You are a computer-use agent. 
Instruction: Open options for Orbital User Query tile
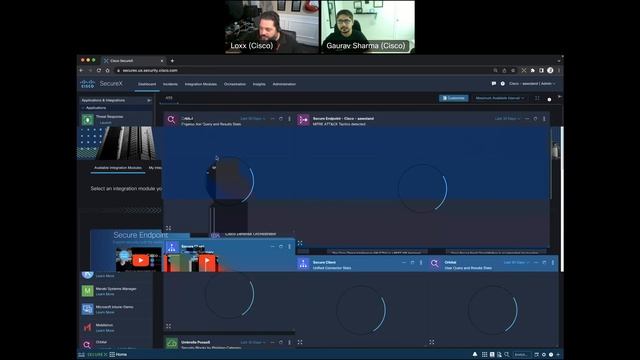553,263
